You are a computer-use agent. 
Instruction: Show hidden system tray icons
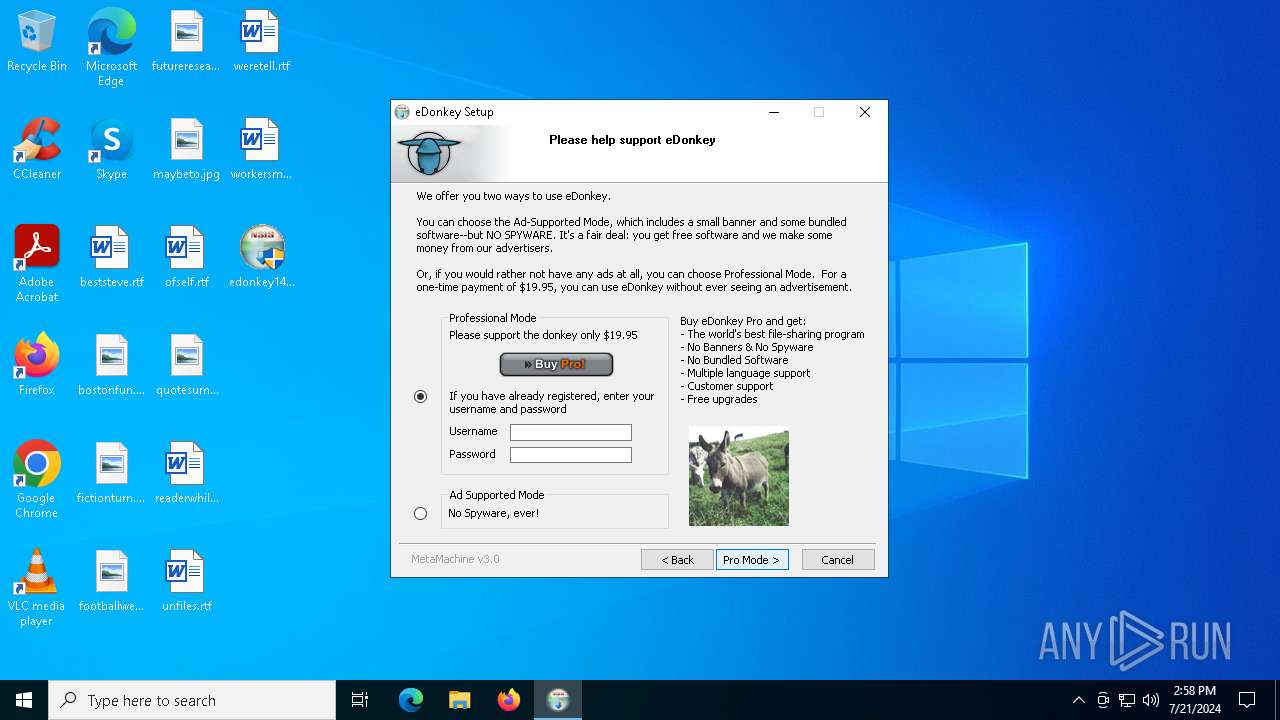tap(1078, 700)
